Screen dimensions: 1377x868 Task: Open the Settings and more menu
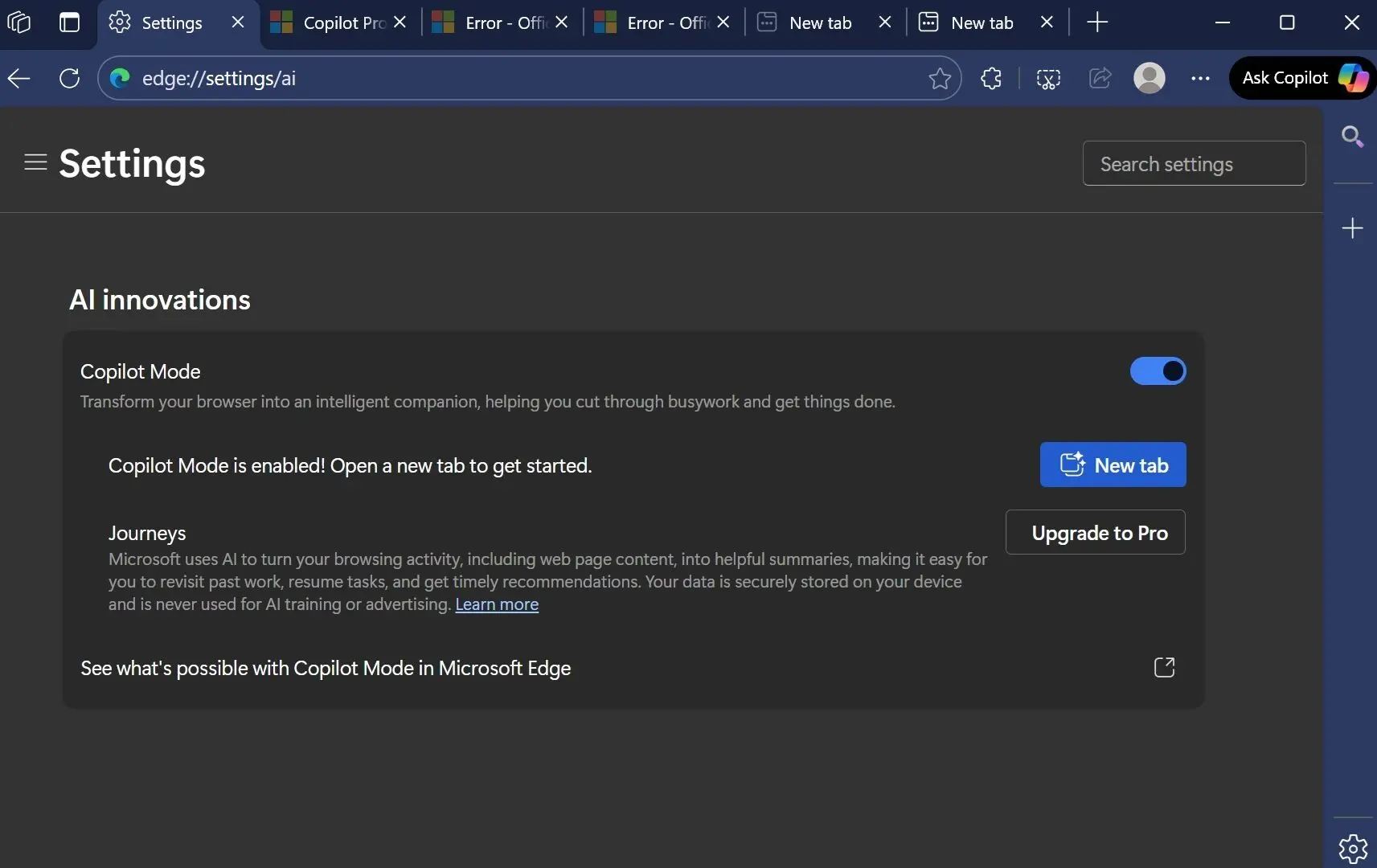pyautogui.click(x=1200, y=78)
